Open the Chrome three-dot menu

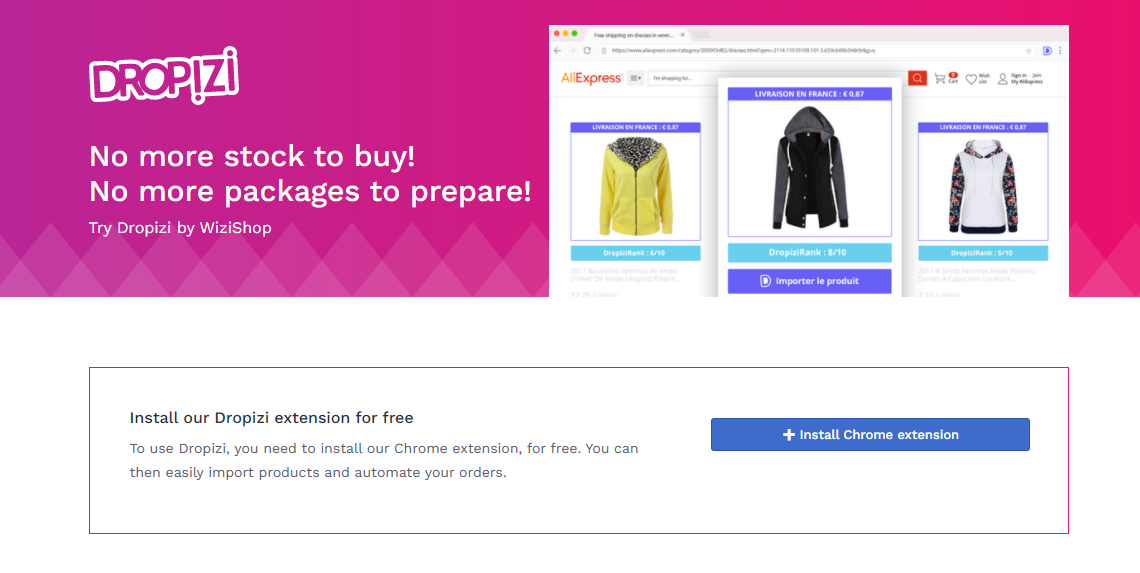click(1060, 51)
